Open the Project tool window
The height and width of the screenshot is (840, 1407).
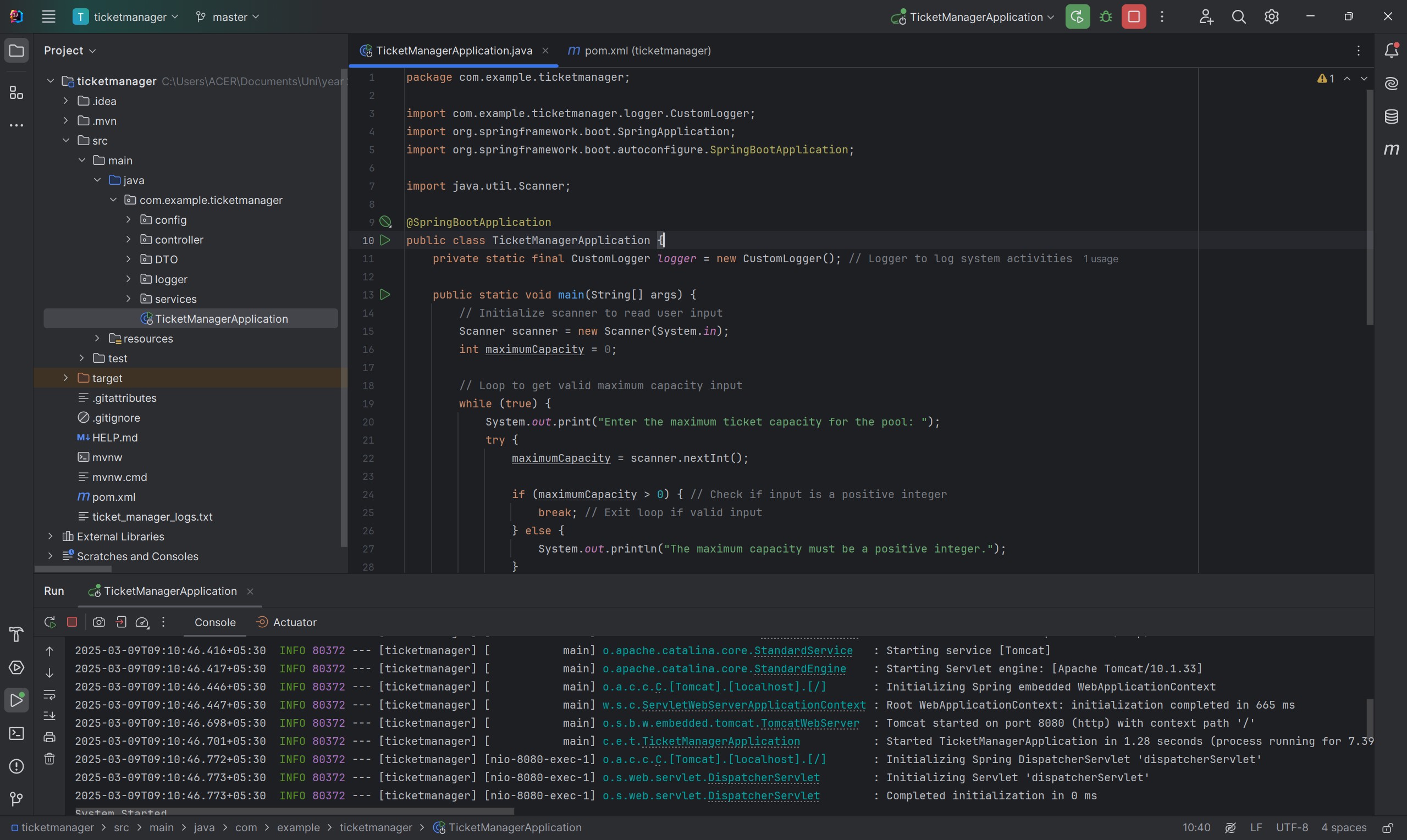point(16,51)
